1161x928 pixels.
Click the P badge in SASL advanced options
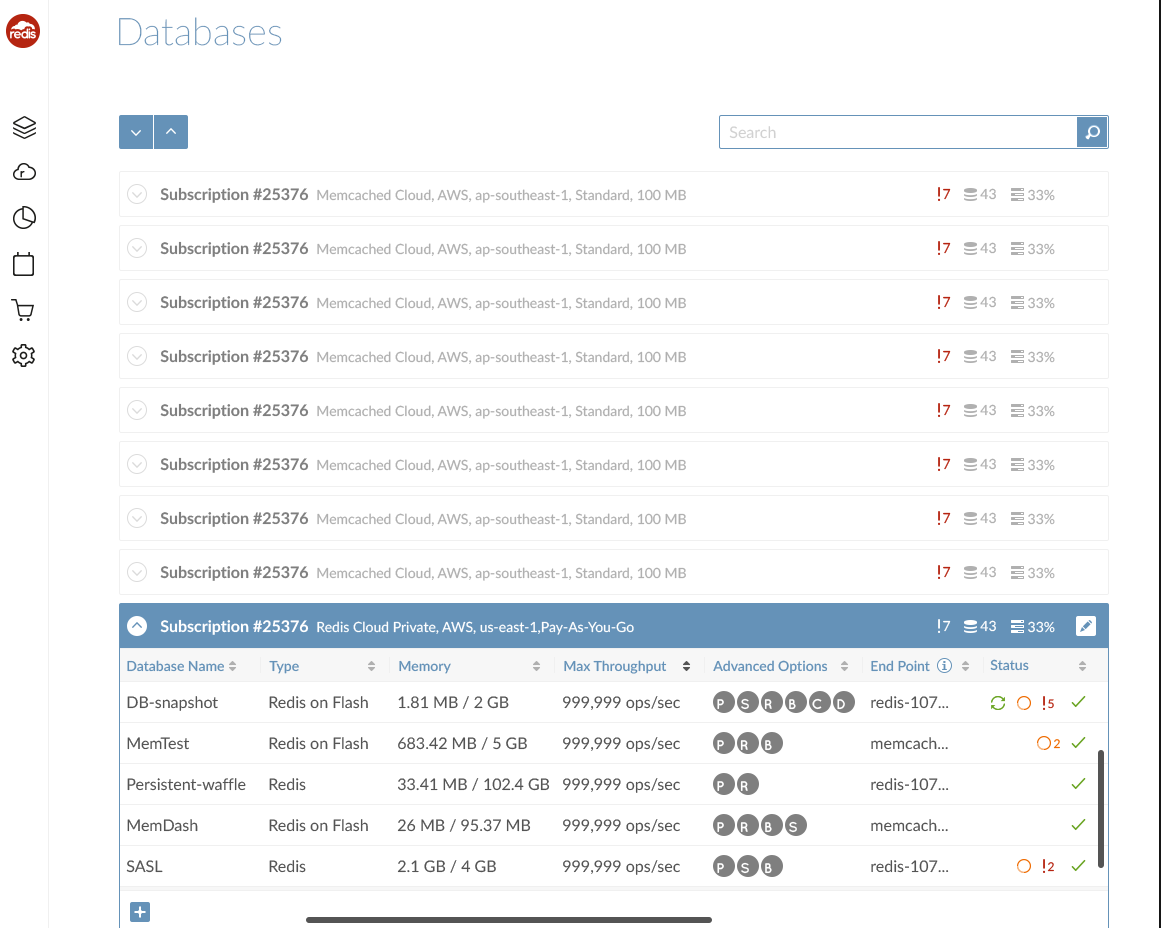tap(723, 867)
